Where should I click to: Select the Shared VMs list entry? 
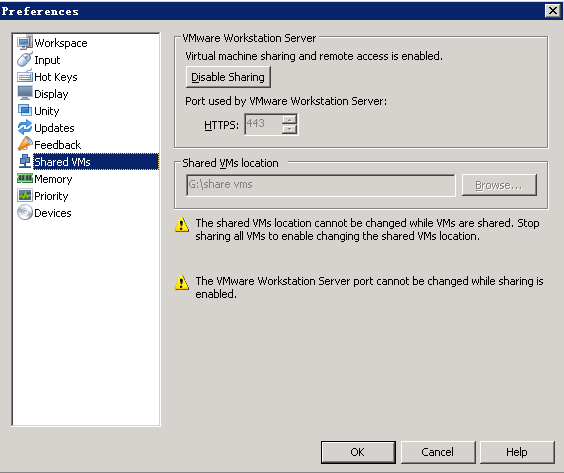(x=88, y=162)
